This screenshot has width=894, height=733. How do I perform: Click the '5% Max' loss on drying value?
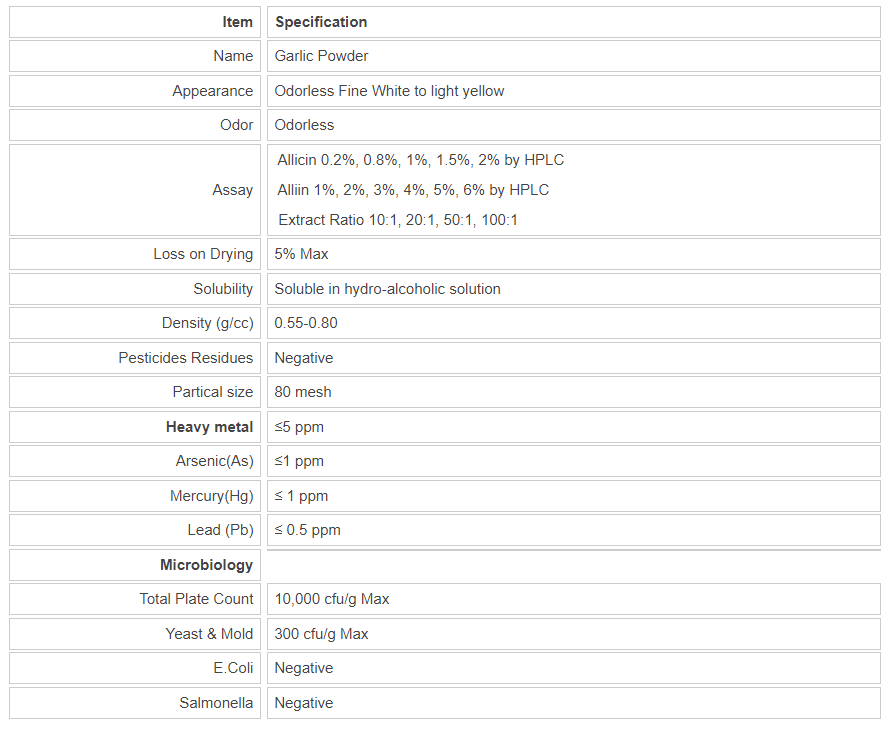301,254
